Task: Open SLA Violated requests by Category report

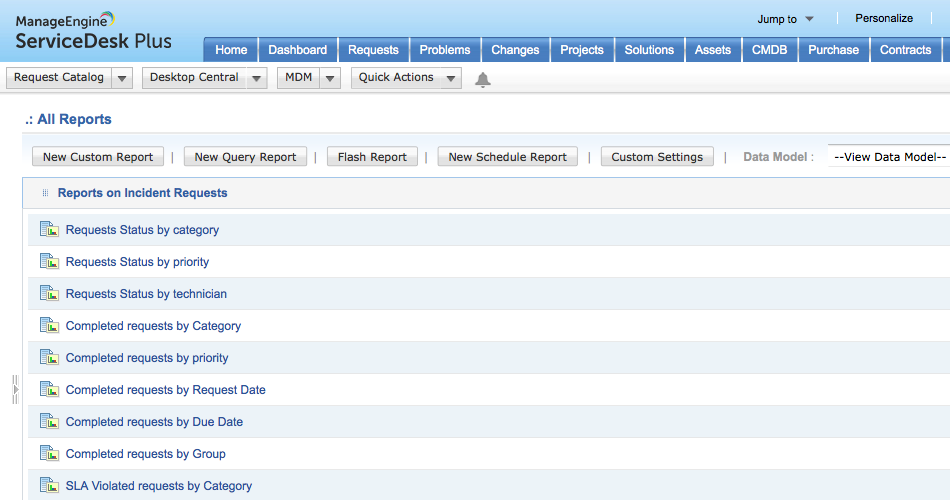Action: tap(159, 486)
